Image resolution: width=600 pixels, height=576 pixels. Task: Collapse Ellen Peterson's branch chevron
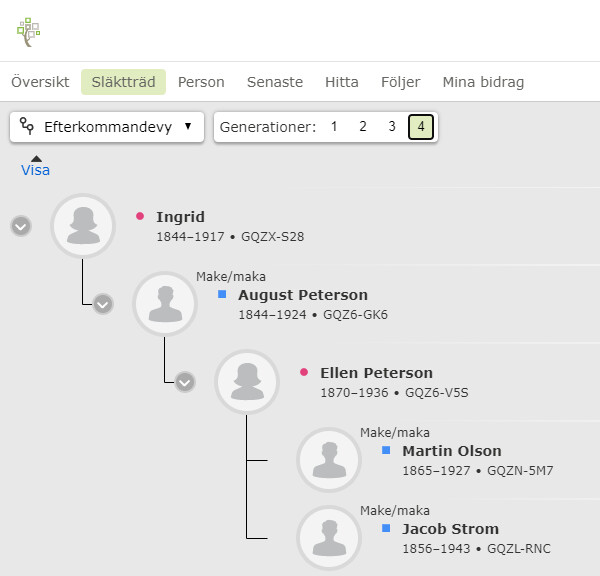(x=185, y=381)
